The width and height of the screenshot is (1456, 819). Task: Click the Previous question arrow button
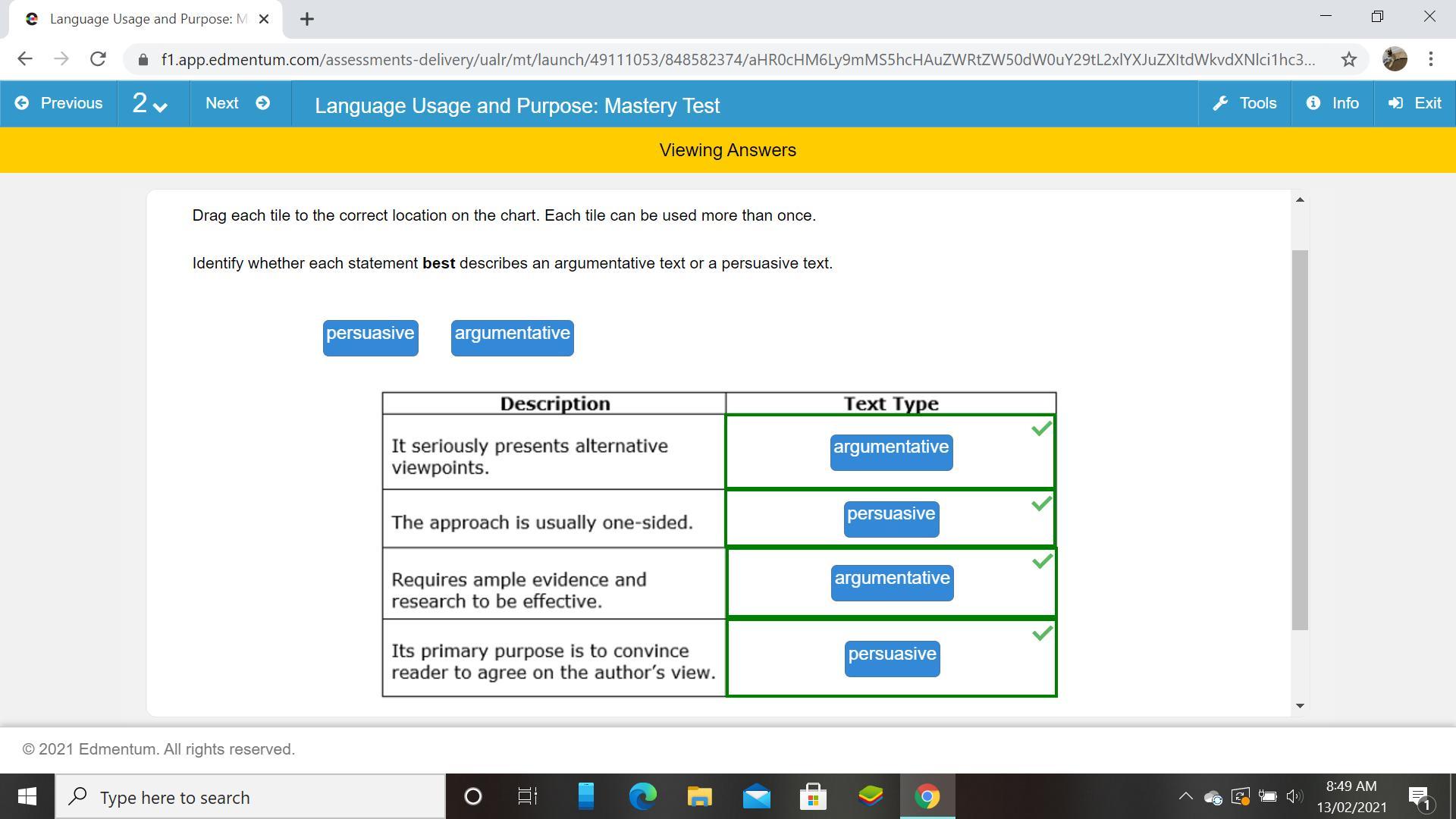click(x=58, y=103)
